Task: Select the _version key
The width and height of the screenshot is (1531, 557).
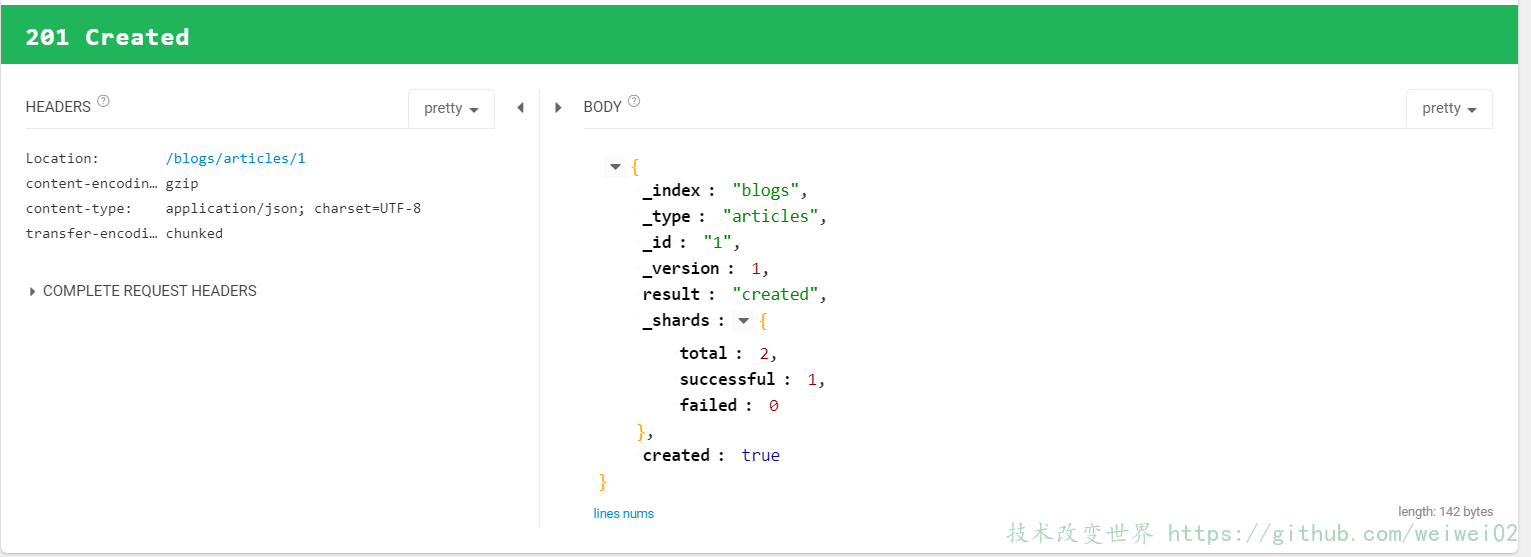Action: tap(681, 268)
